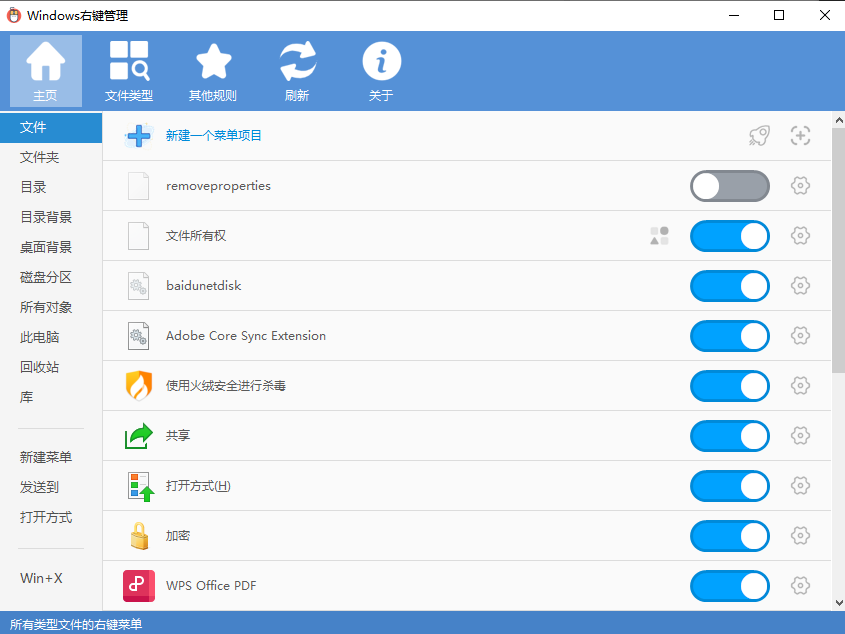
Task: Open settings gear for 共享
Action: [x=800, y=436]
